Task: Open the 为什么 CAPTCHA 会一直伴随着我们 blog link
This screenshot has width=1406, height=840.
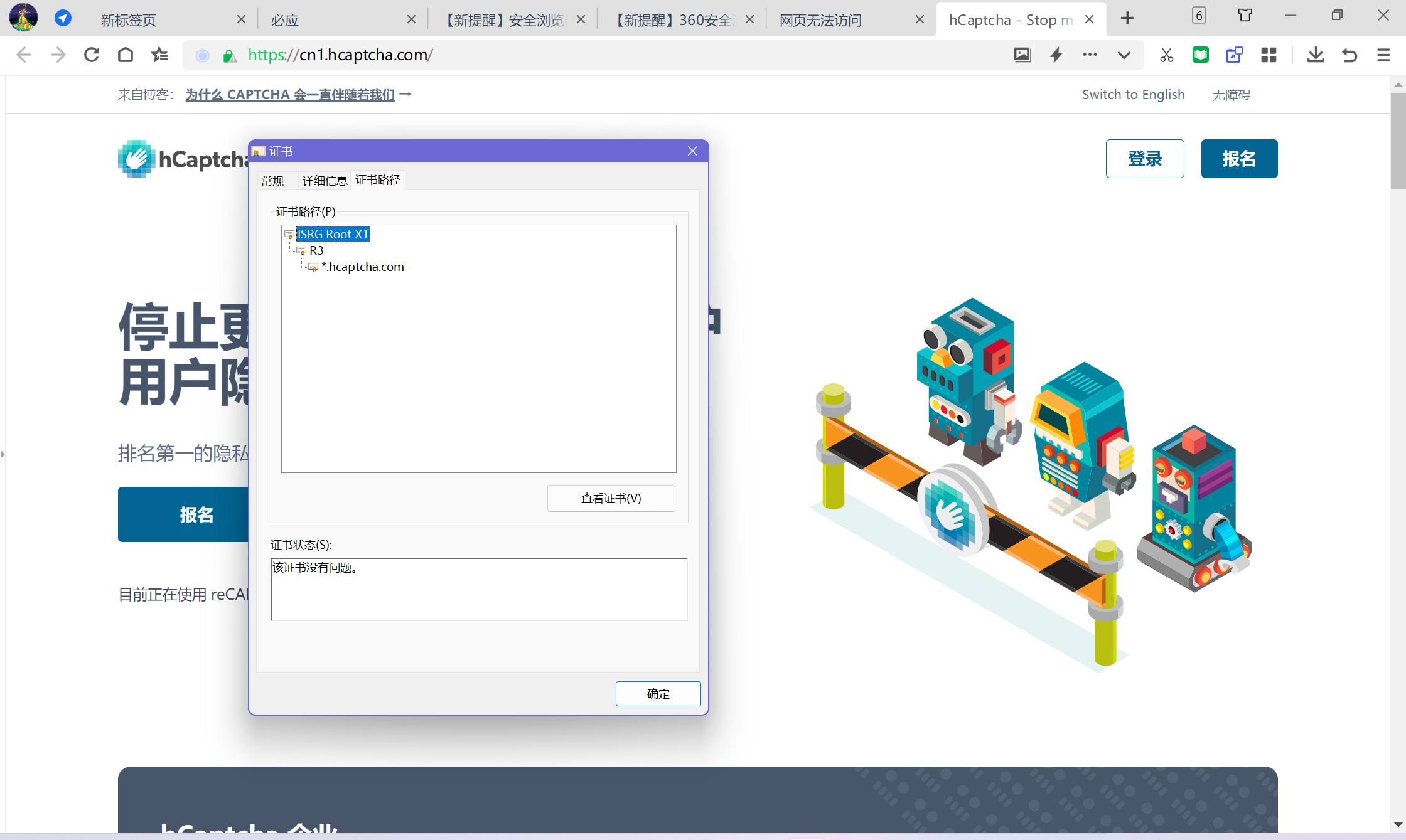Action: 290,95
